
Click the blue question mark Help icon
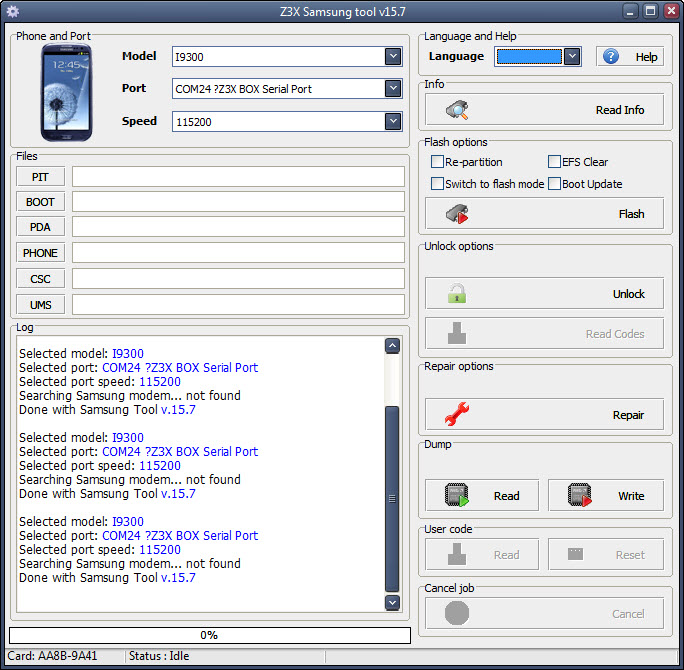(611, 56)
